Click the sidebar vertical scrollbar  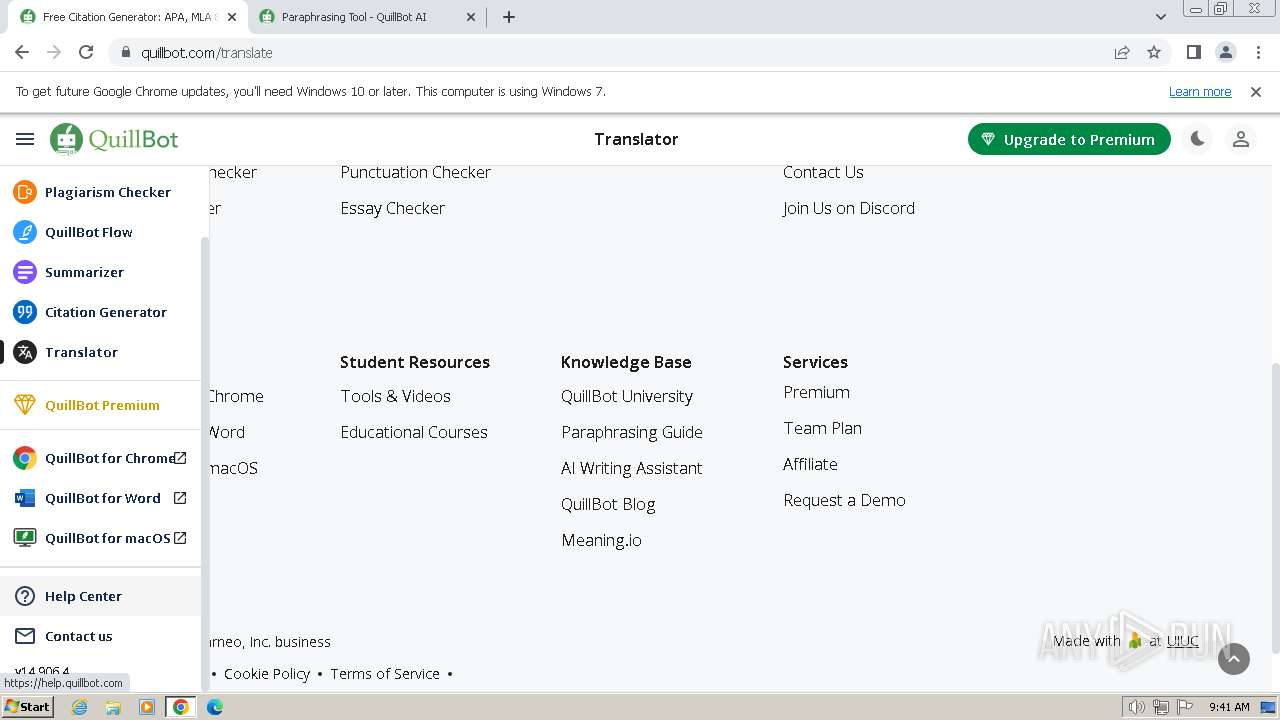coord(205,464)
